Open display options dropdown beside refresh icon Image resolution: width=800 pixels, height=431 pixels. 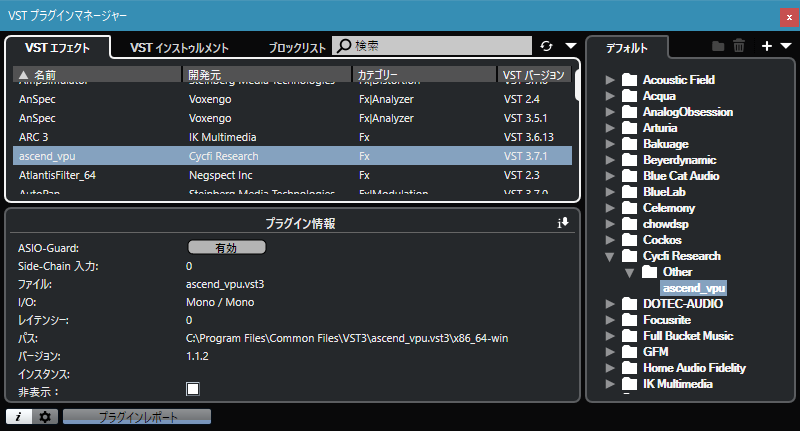(x=571, y=46)
